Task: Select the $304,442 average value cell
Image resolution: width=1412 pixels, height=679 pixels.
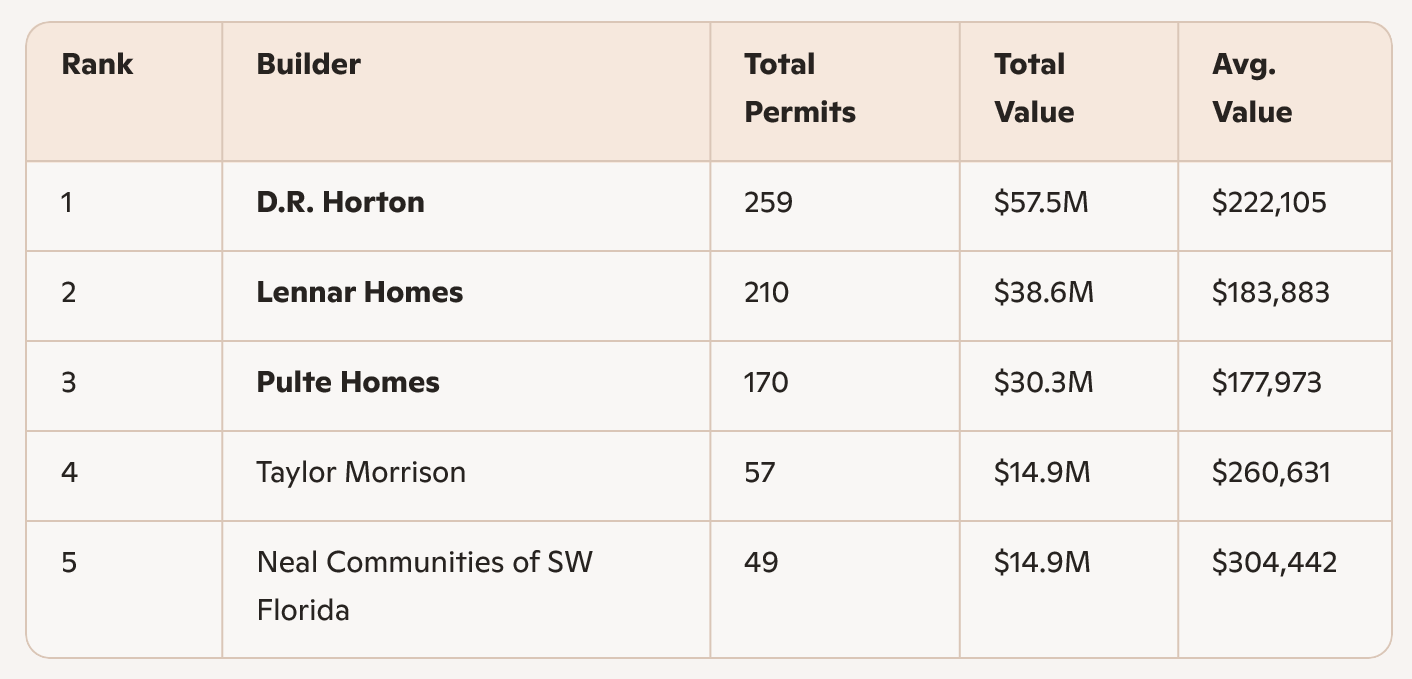Action: click(x=1273, y=562)
